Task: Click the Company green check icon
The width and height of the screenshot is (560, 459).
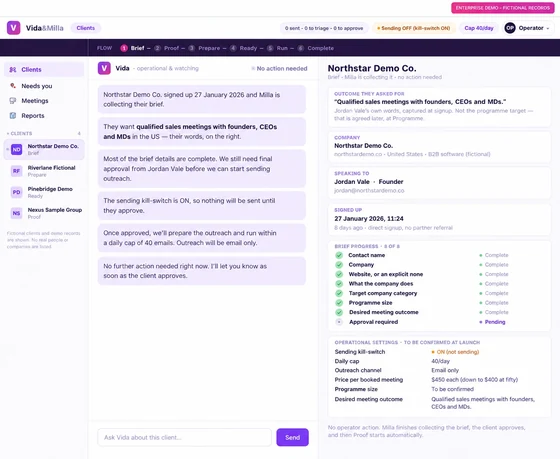Action: point(339,265)
